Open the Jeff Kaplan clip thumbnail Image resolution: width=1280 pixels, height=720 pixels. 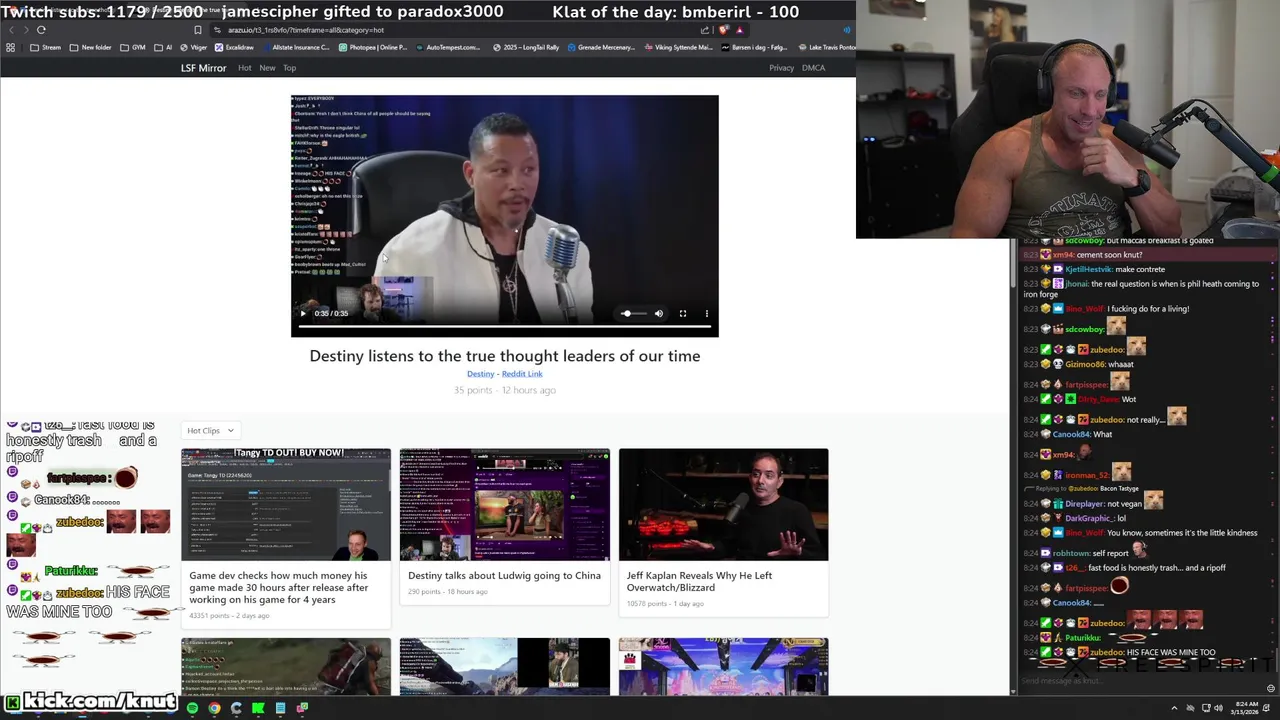(x=723, y=504)
